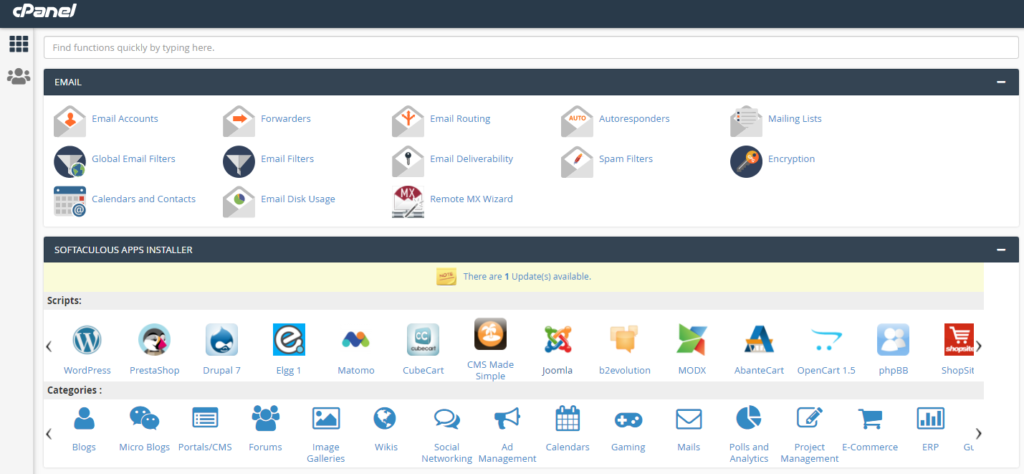
Task: Open the Gaming category icon
Action: coord(628,420)
